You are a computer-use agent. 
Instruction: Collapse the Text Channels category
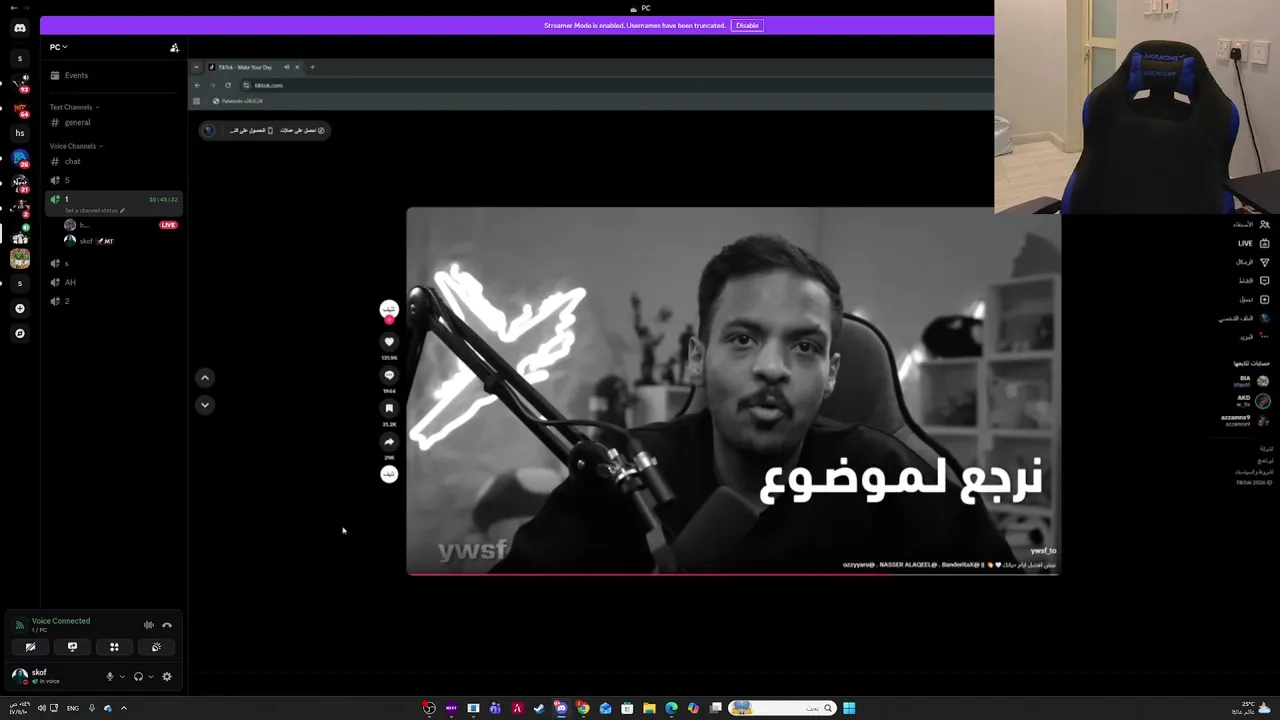(74, 107)
